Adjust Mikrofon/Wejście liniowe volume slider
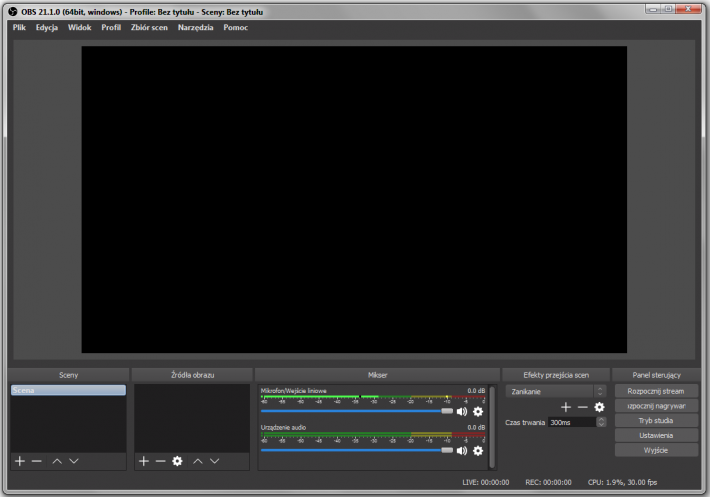 tap(357, 411)
